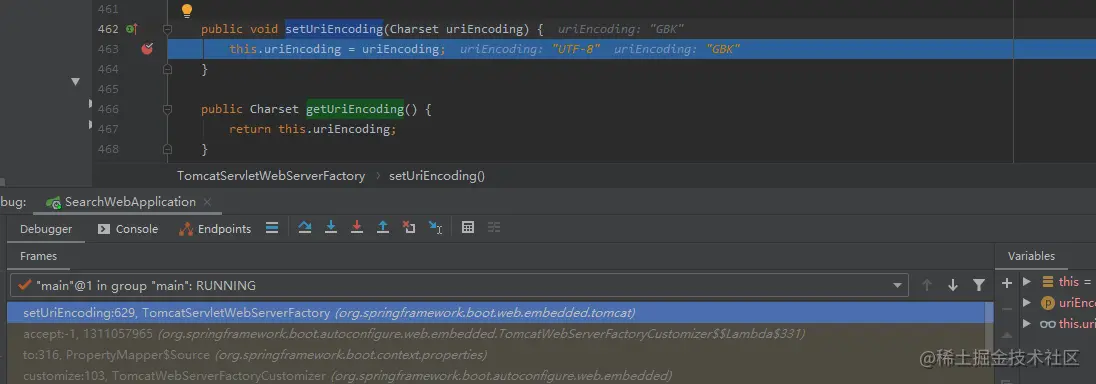Collapse the fold marker on line 466
This screenshot has width=1096, height=384.
coord(167,109)
